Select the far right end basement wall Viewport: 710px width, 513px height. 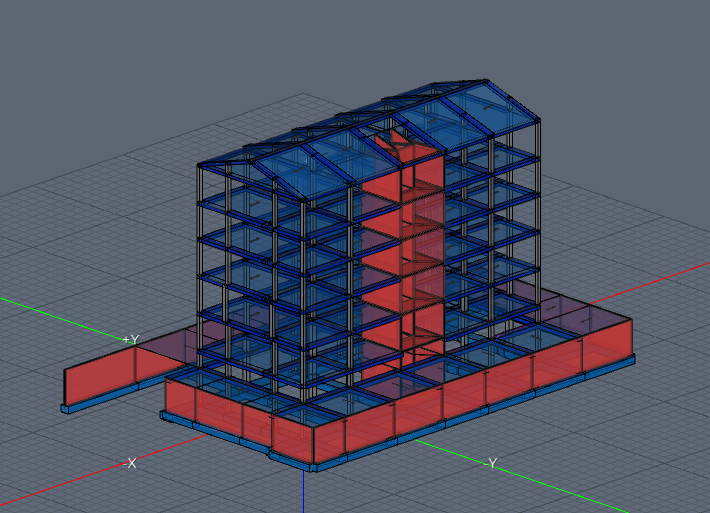click(608, 340)
